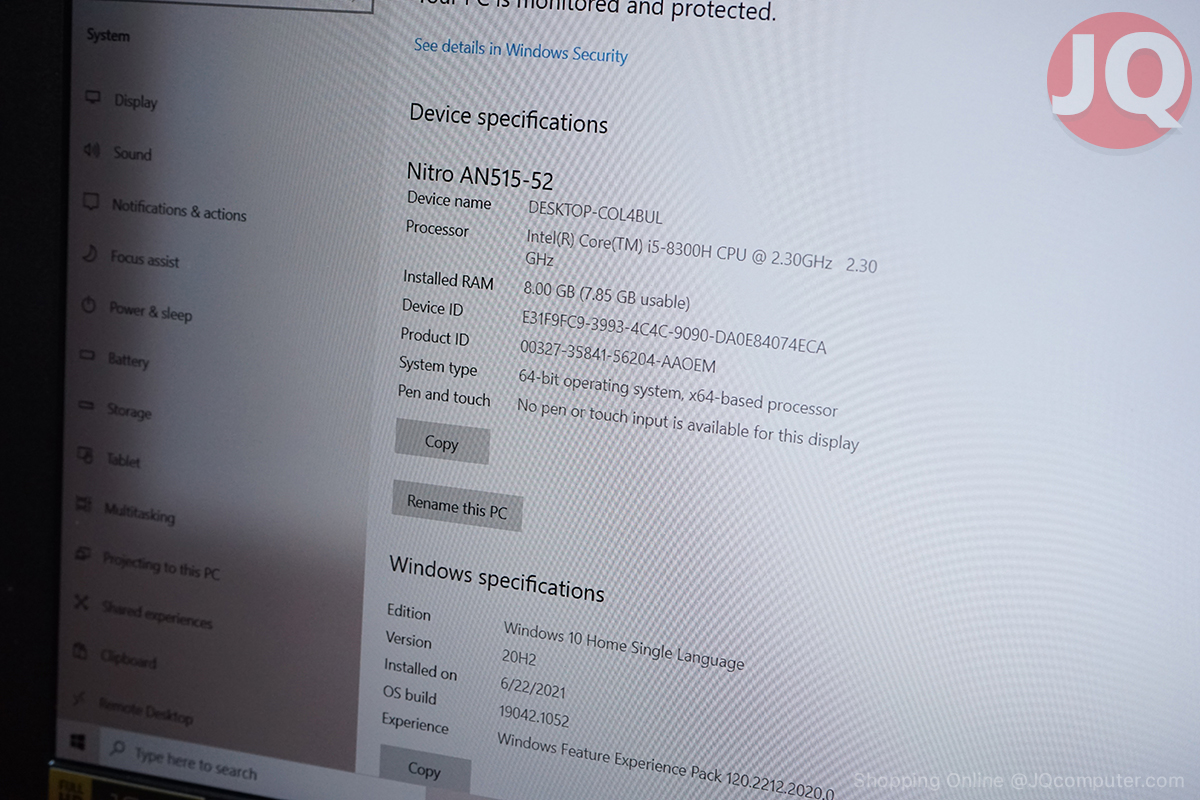
Task: Select Focus assist in the sidebar
Action: (145, 258)
